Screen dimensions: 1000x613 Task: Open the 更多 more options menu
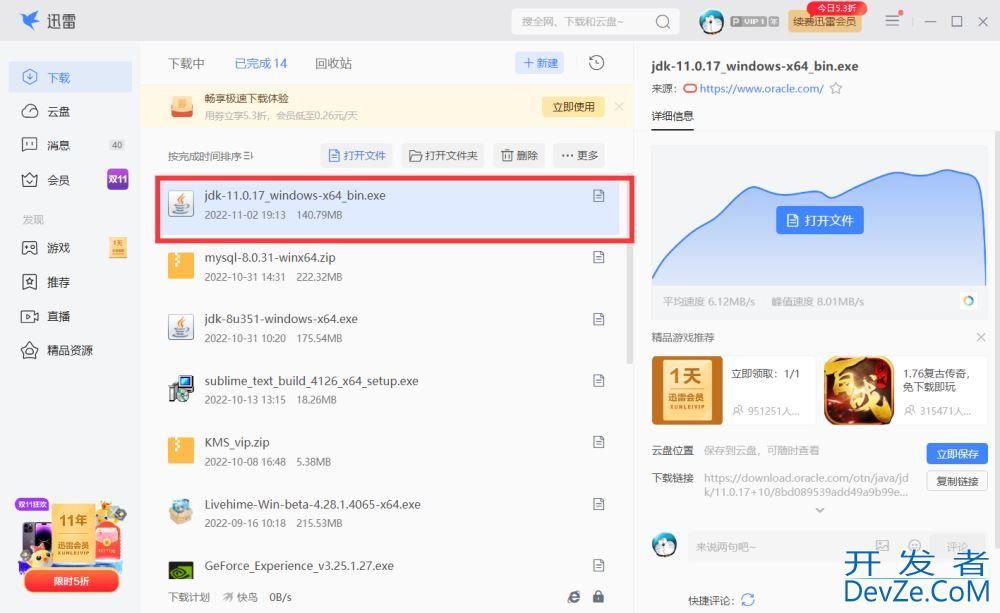[x=579, y=155]
